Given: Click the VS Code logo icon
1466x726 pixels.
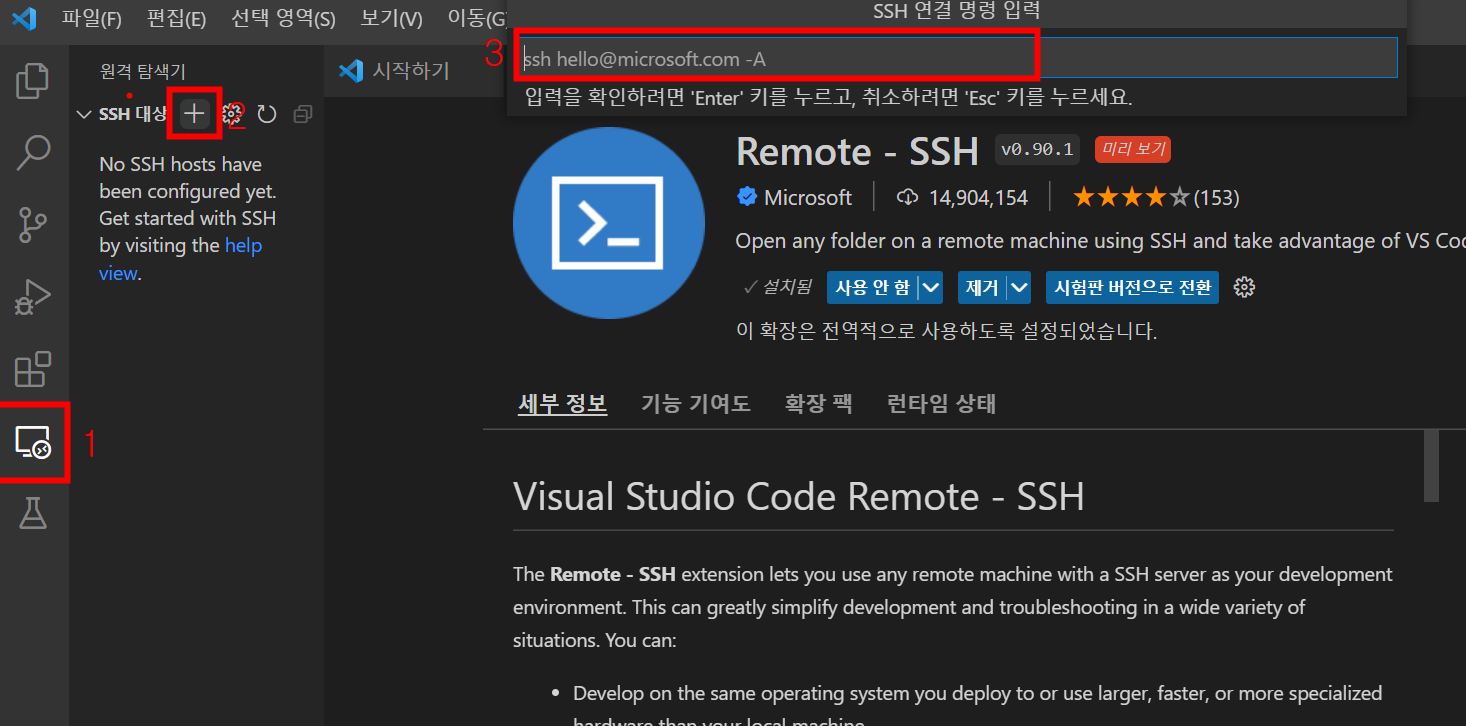Looking at the screenshot, I should pyautogui.click(x=24, y=18).
